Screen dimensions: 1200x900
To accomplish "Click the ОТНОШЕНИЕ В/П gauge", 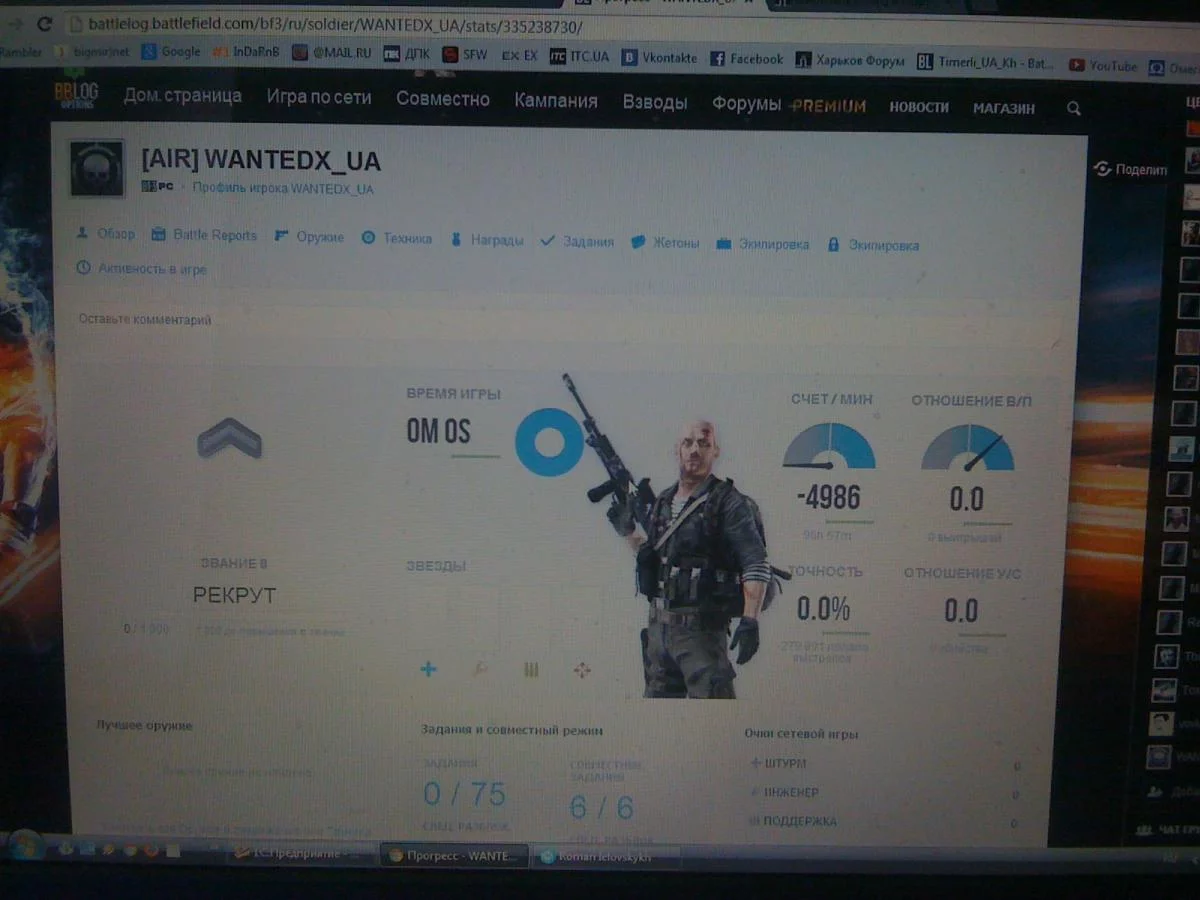I will click(x=967, y=447).
